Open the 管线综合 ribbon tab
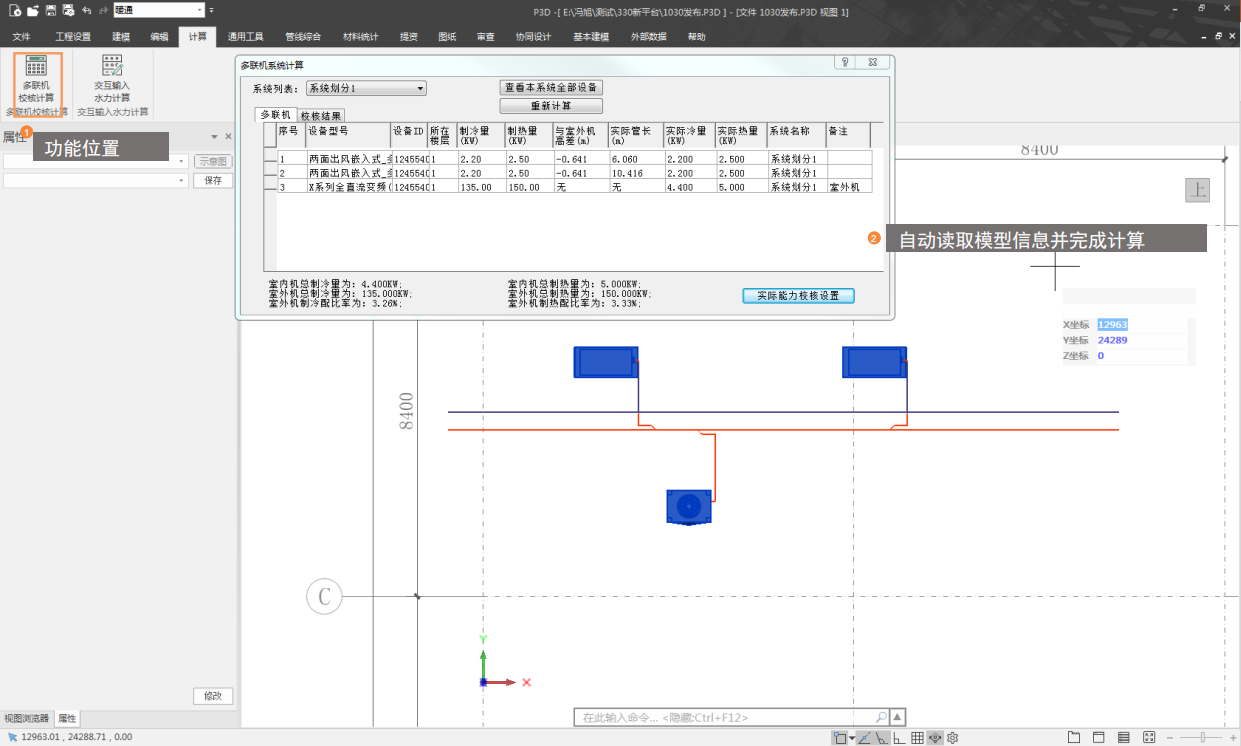1241x746 pixels. click(303, 37)
